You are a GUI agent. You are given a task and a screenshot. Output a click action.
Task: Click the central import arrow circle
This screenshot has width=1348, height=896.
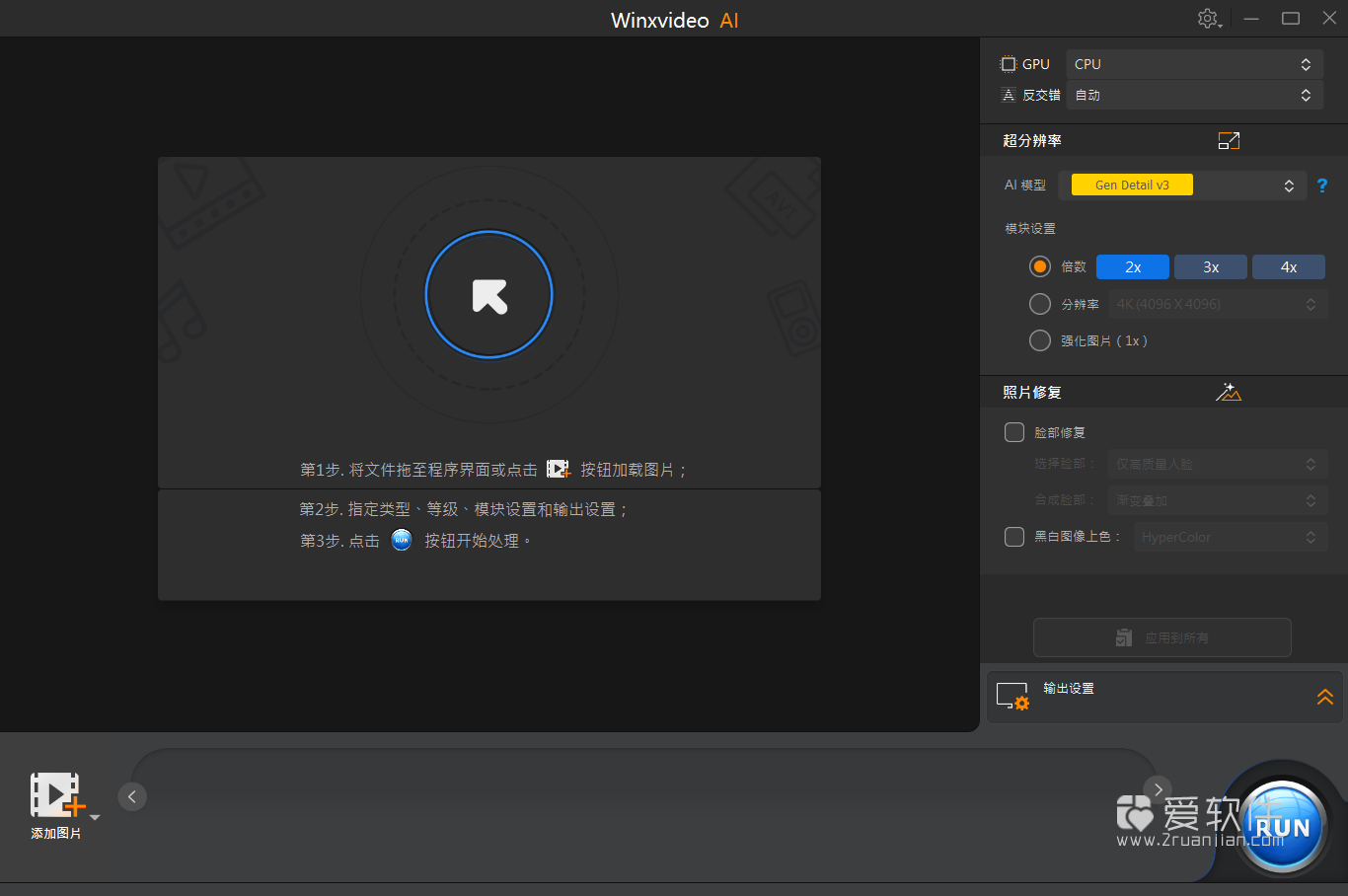click(489, 295)
